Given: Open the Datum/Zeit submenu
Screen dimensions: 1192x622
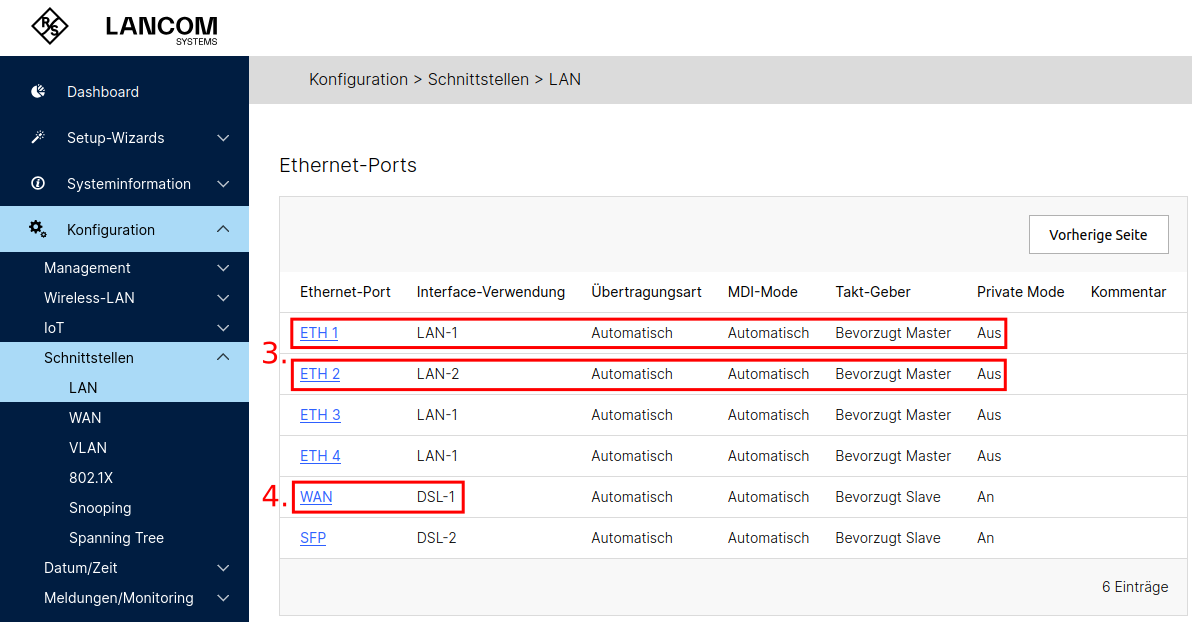Looking at the screenshot, I should pyautogui.click(x=81, y=568).
